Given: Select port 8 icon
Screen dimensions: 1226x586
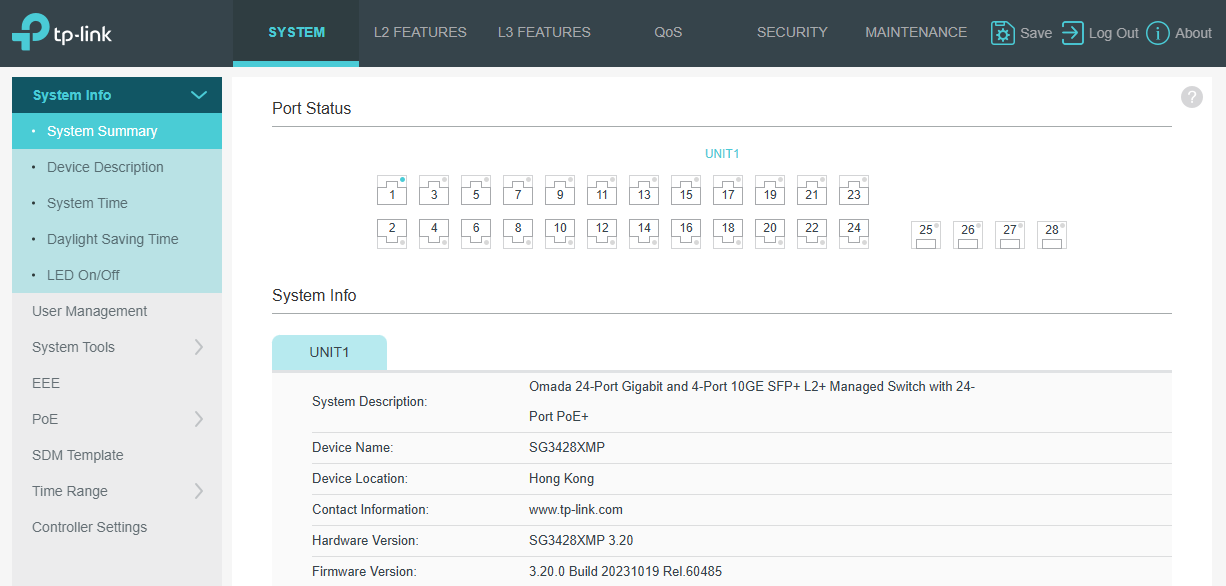Looking at the screenshot, I should (518, 233).
